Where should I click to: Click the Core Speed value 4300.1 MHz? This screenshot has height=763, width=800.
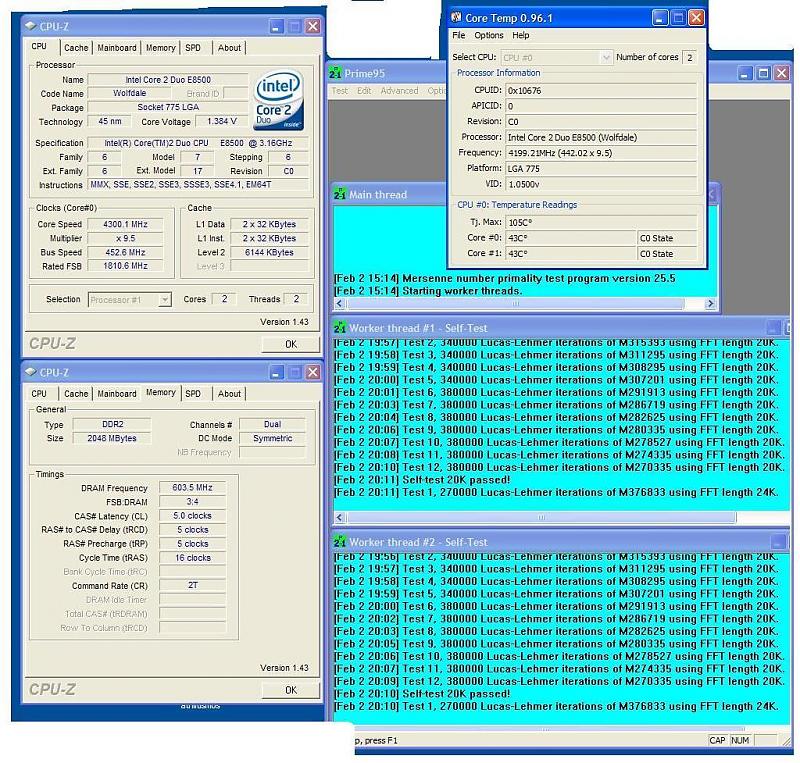point(125,224)
